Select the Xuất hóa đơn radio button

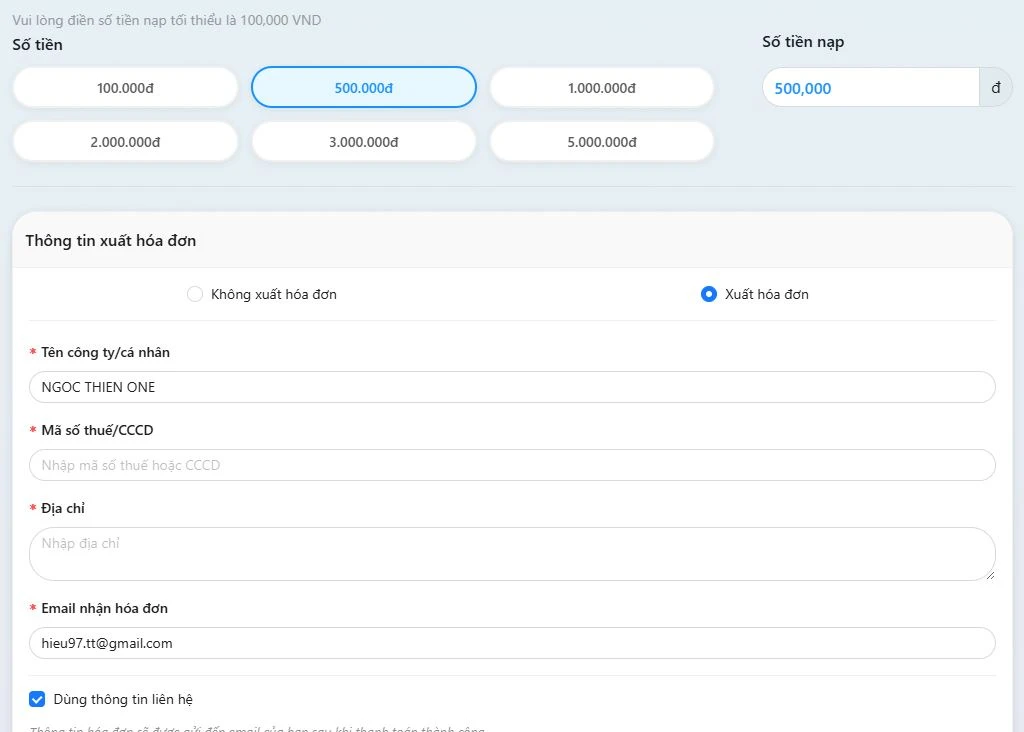(709, 294)
